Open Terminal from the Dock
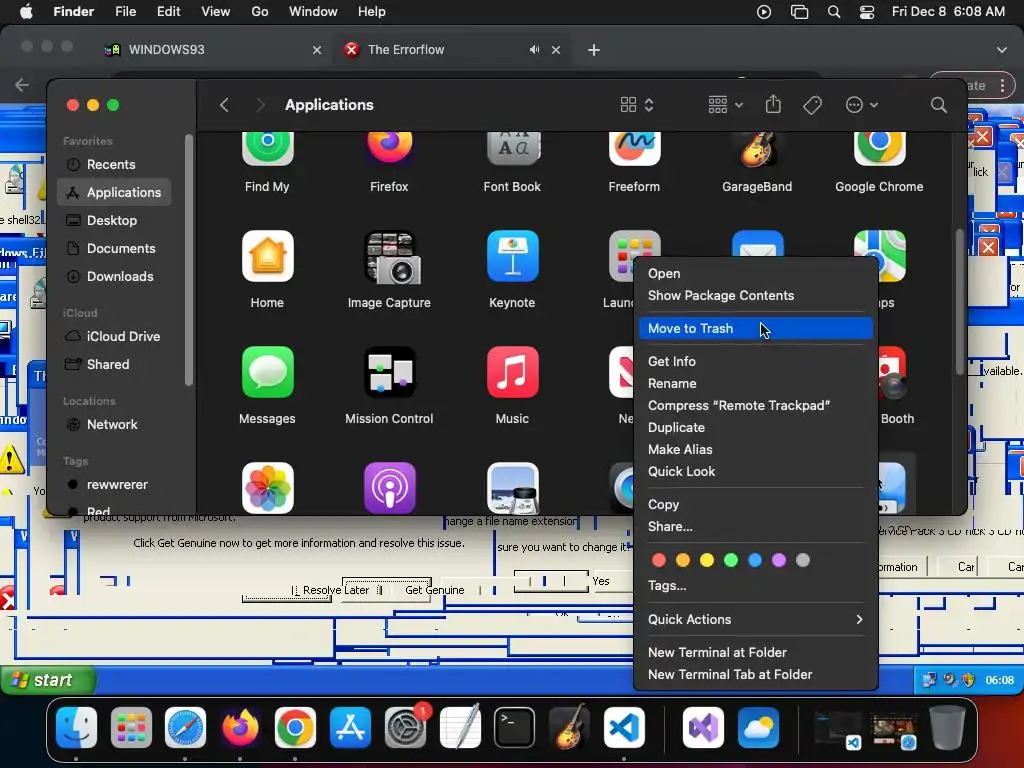The image size is (1024, 768). click(514, 727)
